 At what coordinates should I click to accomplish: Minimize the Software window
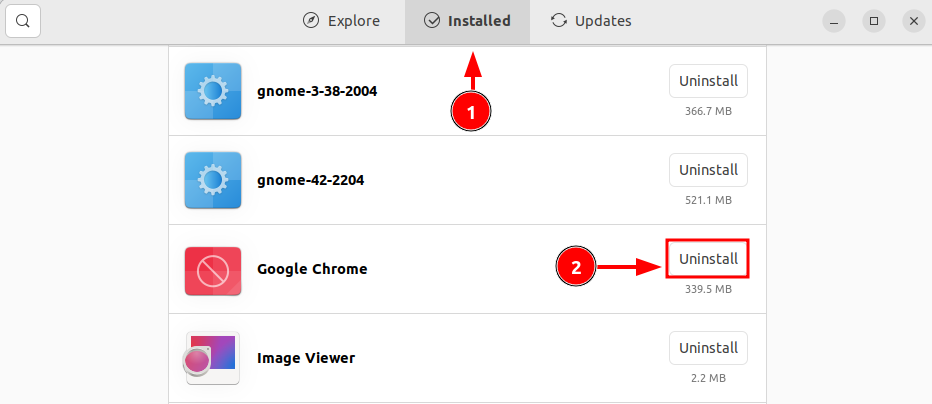(x=834, y=21)
